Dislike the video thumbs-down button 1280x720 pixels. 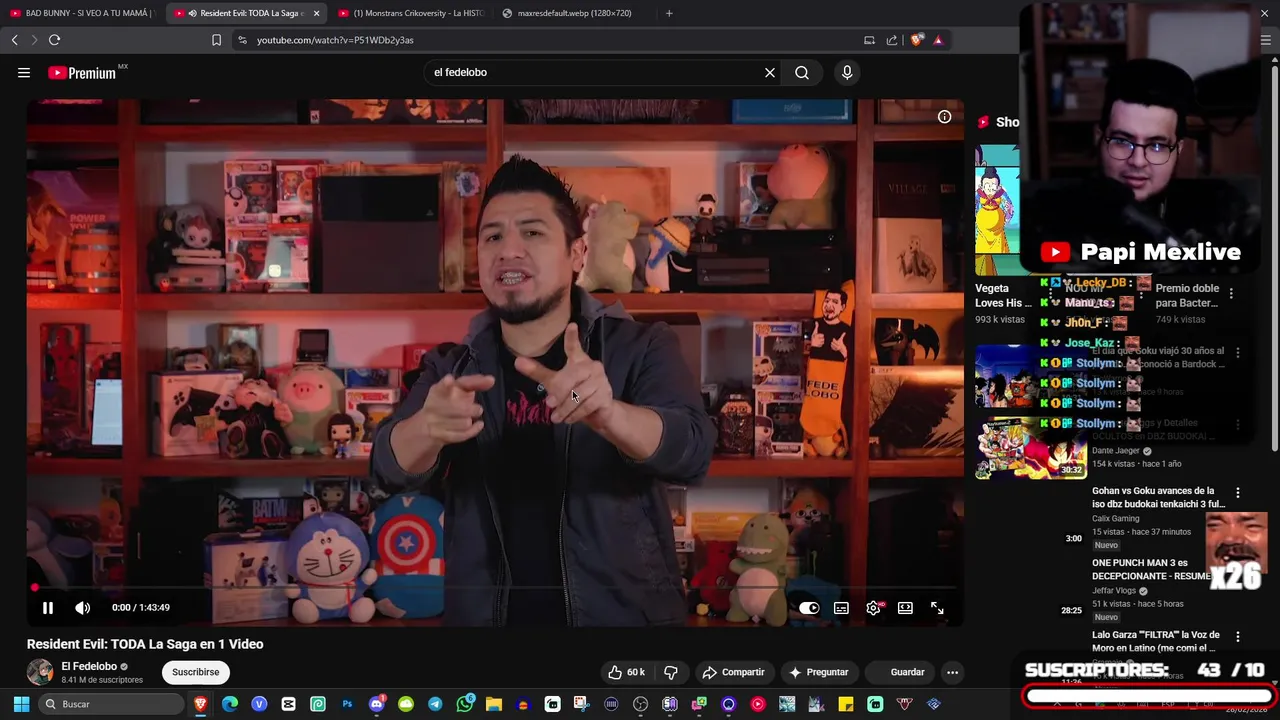671,672
